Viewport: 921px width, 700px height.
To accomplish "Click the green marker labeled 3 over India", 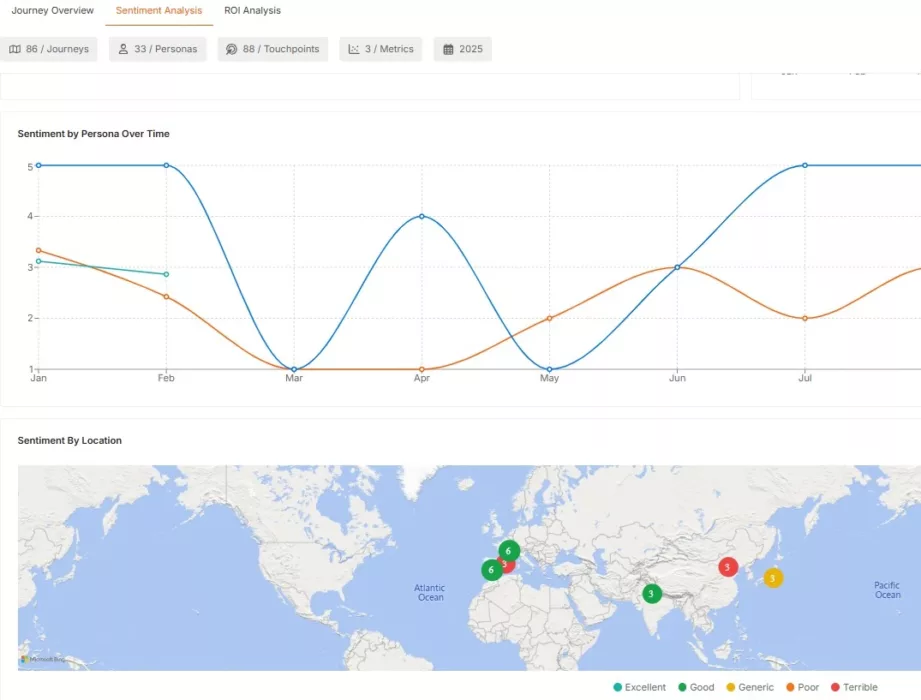I will click(x=651, y=593).
